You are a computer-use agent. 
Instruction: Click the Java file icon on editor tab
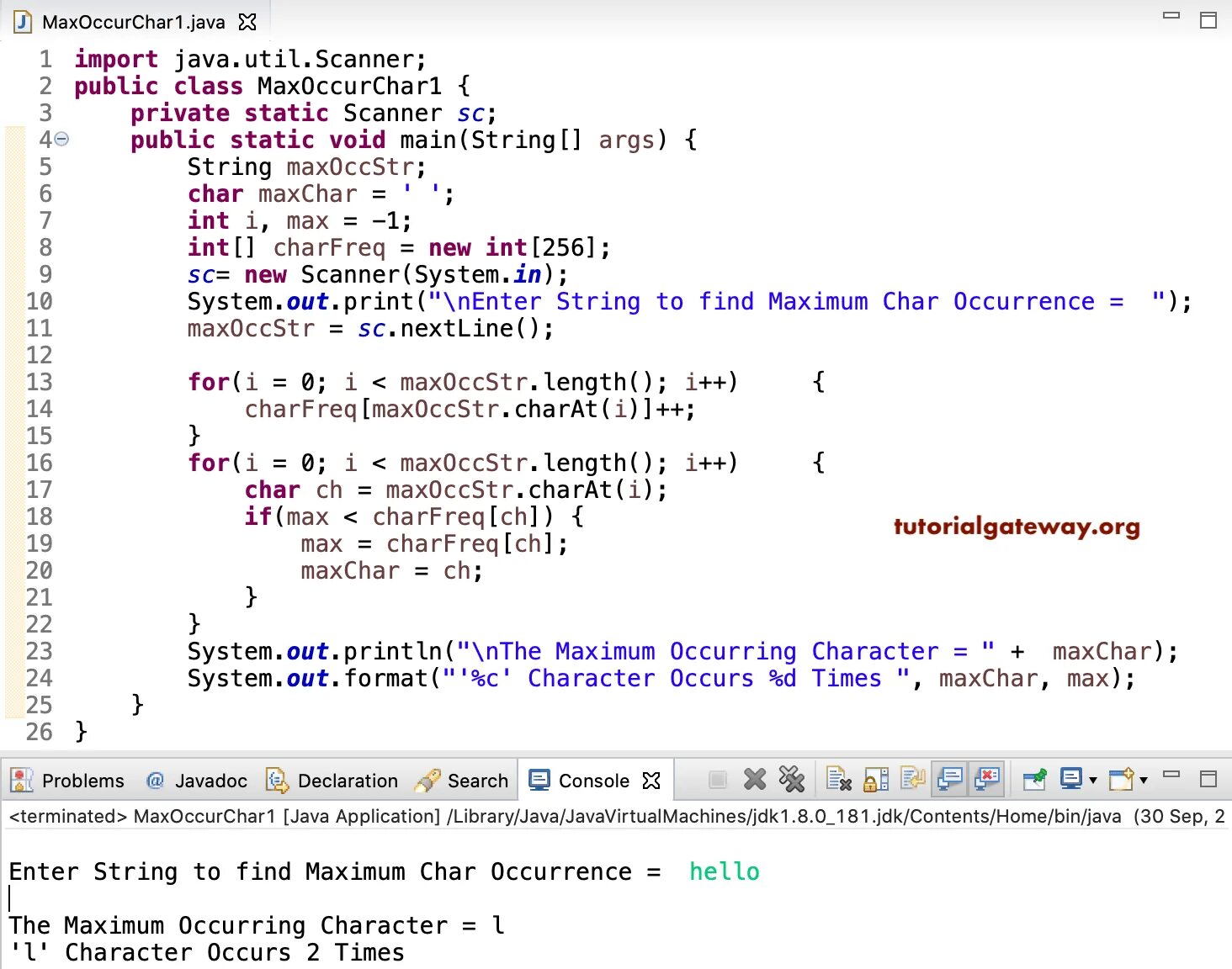(x=23, y=22)
